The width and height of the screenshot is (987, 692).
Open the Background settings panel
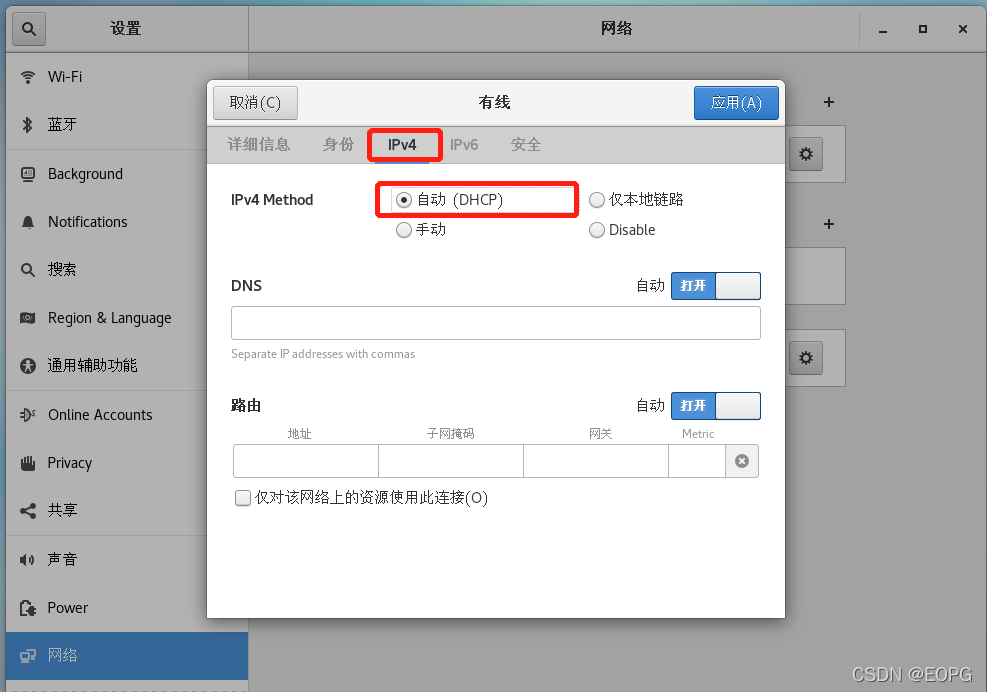(126, 174)
